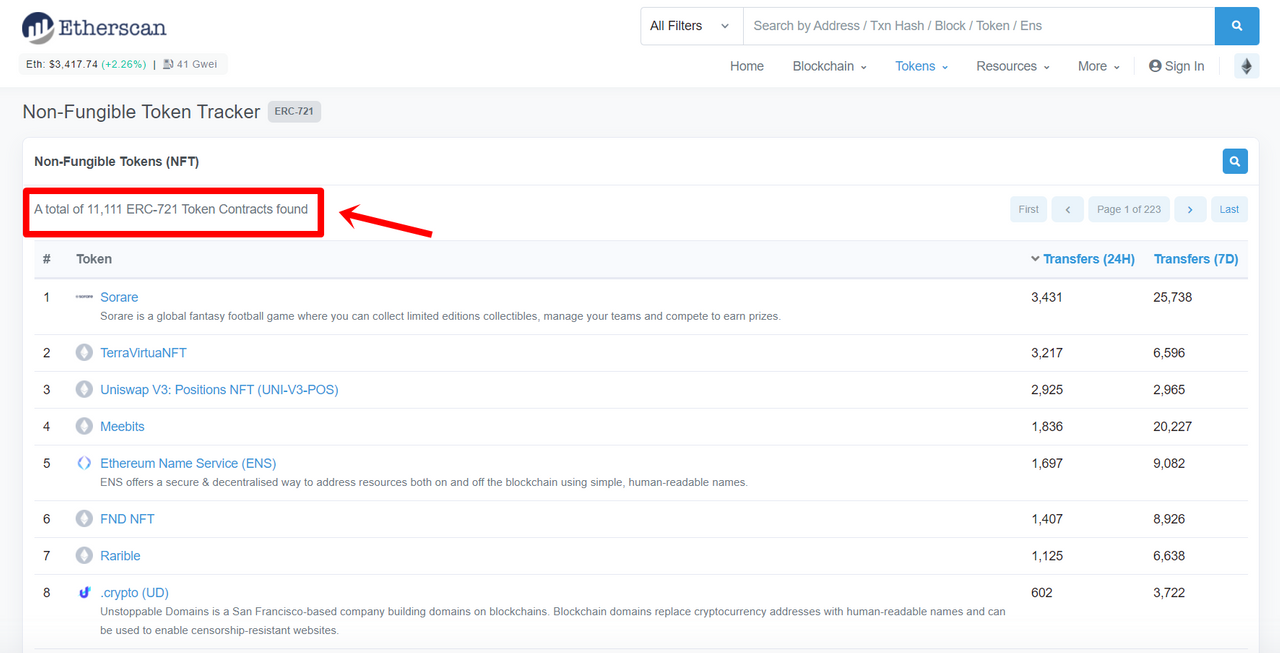The width and height of the screenshot is (1280, 653).
Task: Go to the next page arrow
Action: 1190,209
